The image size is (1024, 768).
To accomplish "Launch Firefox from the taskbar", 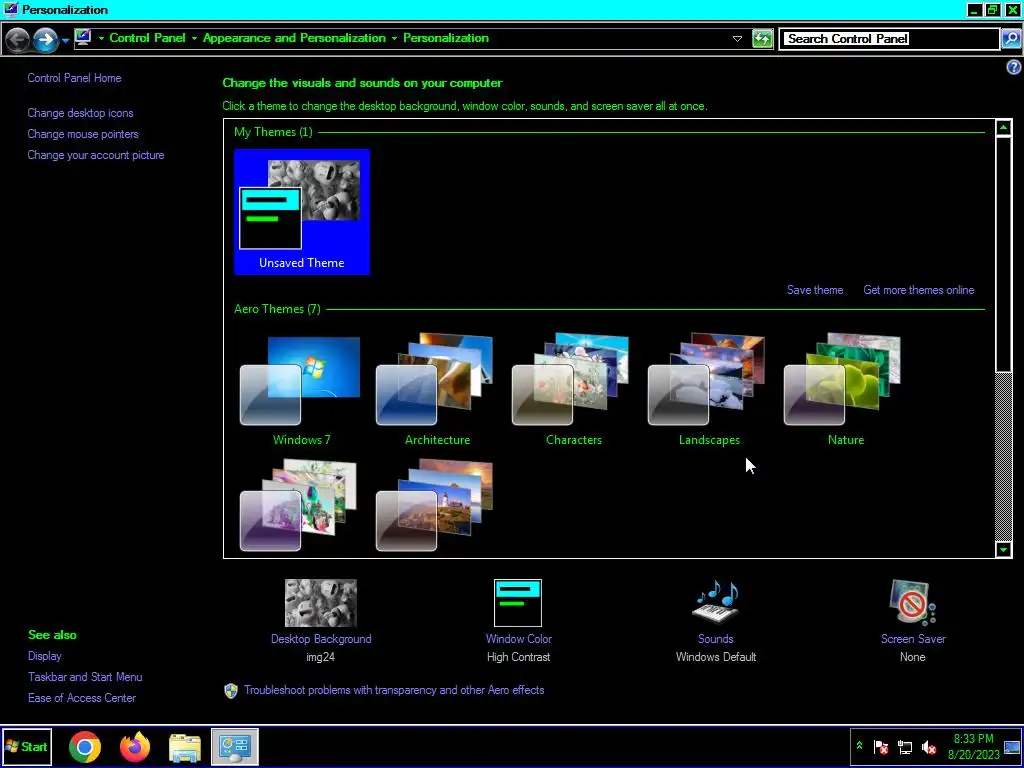I will pos(135,747).
